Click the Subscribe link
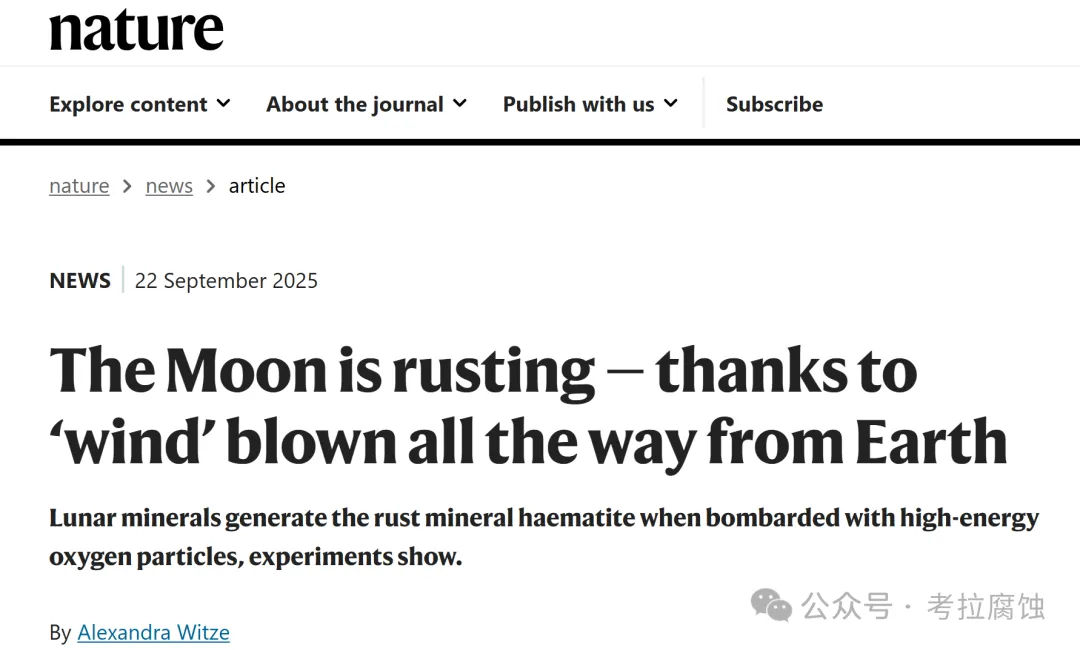The width and height of the screenshot is (1080, 650). 774,104
